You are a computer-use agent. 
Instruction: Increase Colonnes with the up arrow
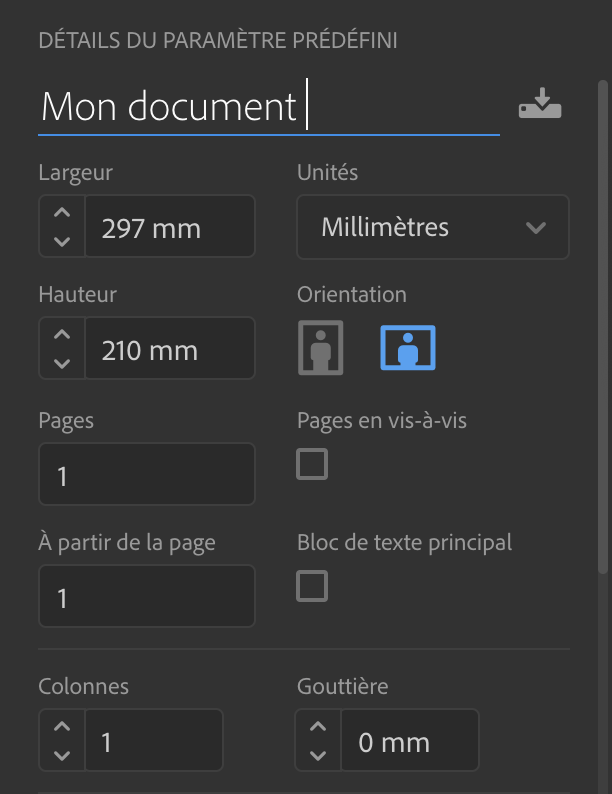pos(62,726)
